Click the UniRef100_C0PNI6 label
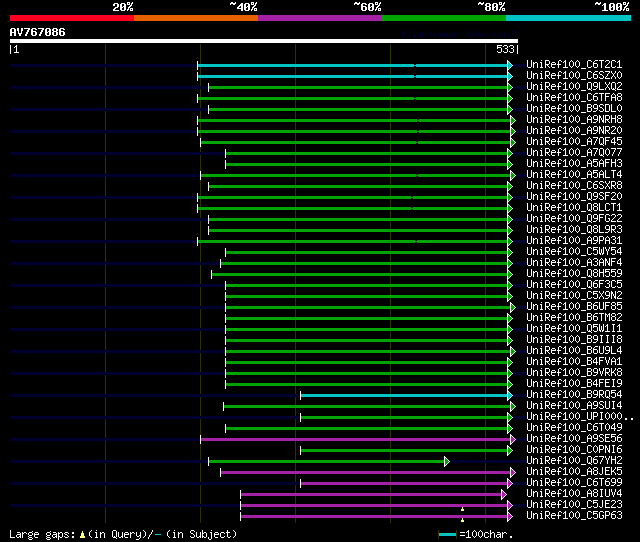The image size is (640, 542). (574, 450)
